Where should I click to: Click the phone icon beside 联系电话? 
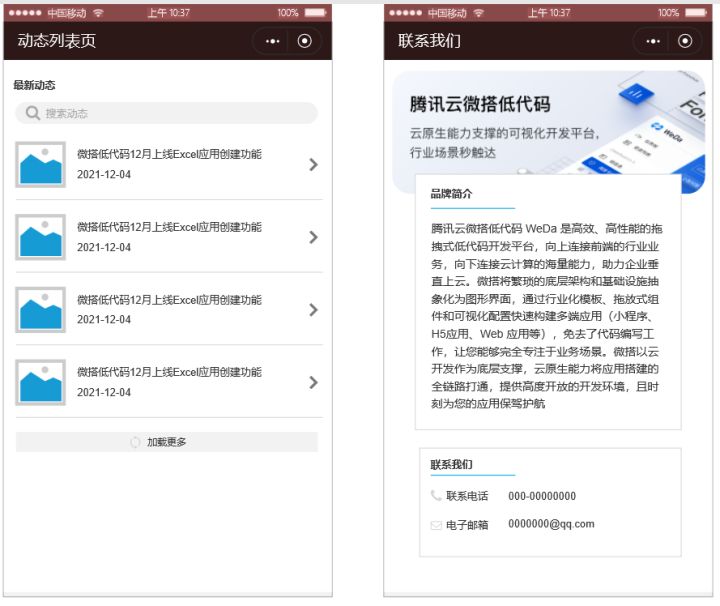tap(436, 495)
